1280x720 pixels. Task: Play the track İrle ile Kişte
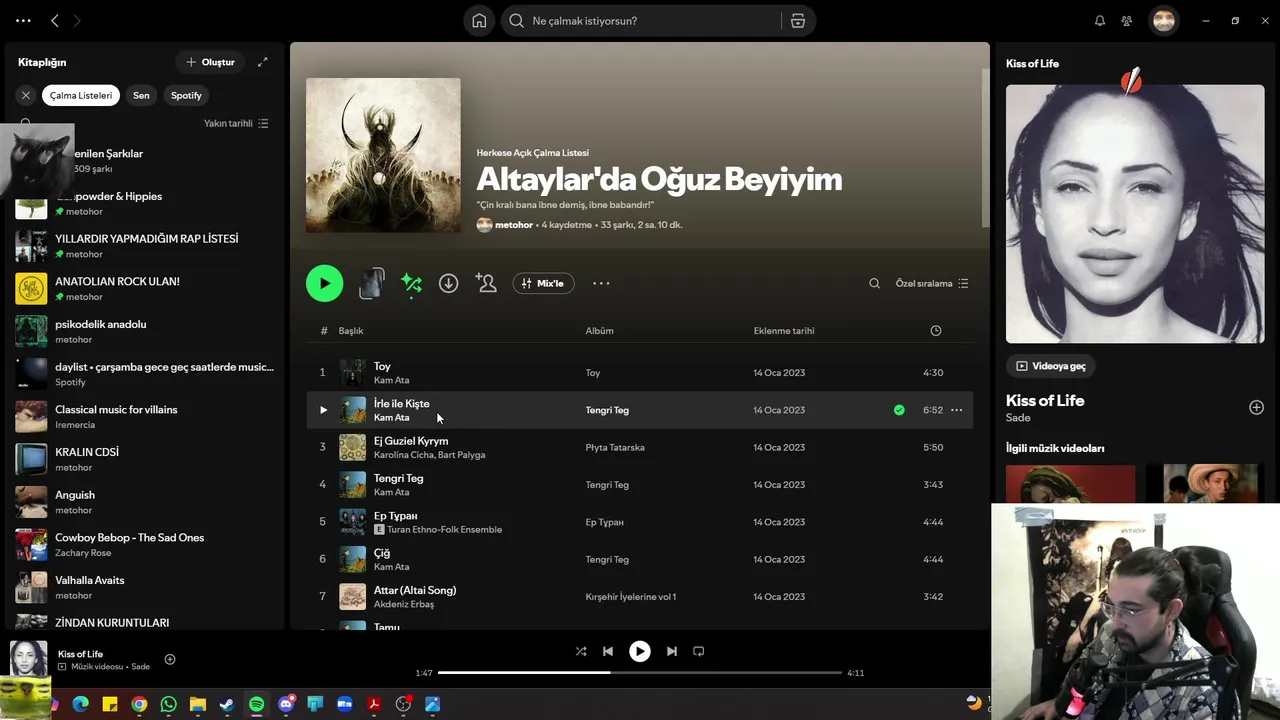[x=323, y=410]
